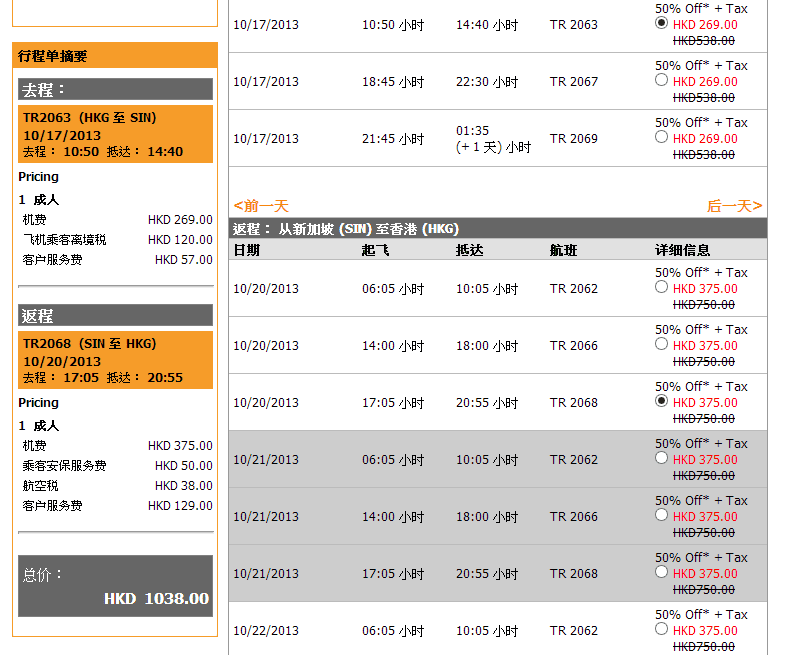Click the 总价 HKD 1038.00 total box

pyautogui.click(x=115, y=586)
